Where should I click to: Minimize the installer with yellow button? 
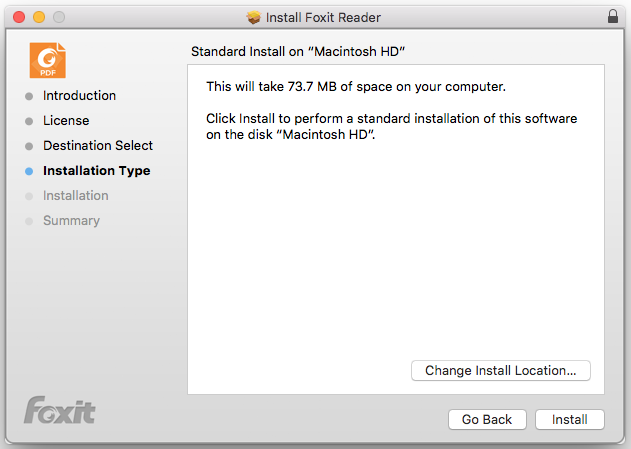(39, 17)
